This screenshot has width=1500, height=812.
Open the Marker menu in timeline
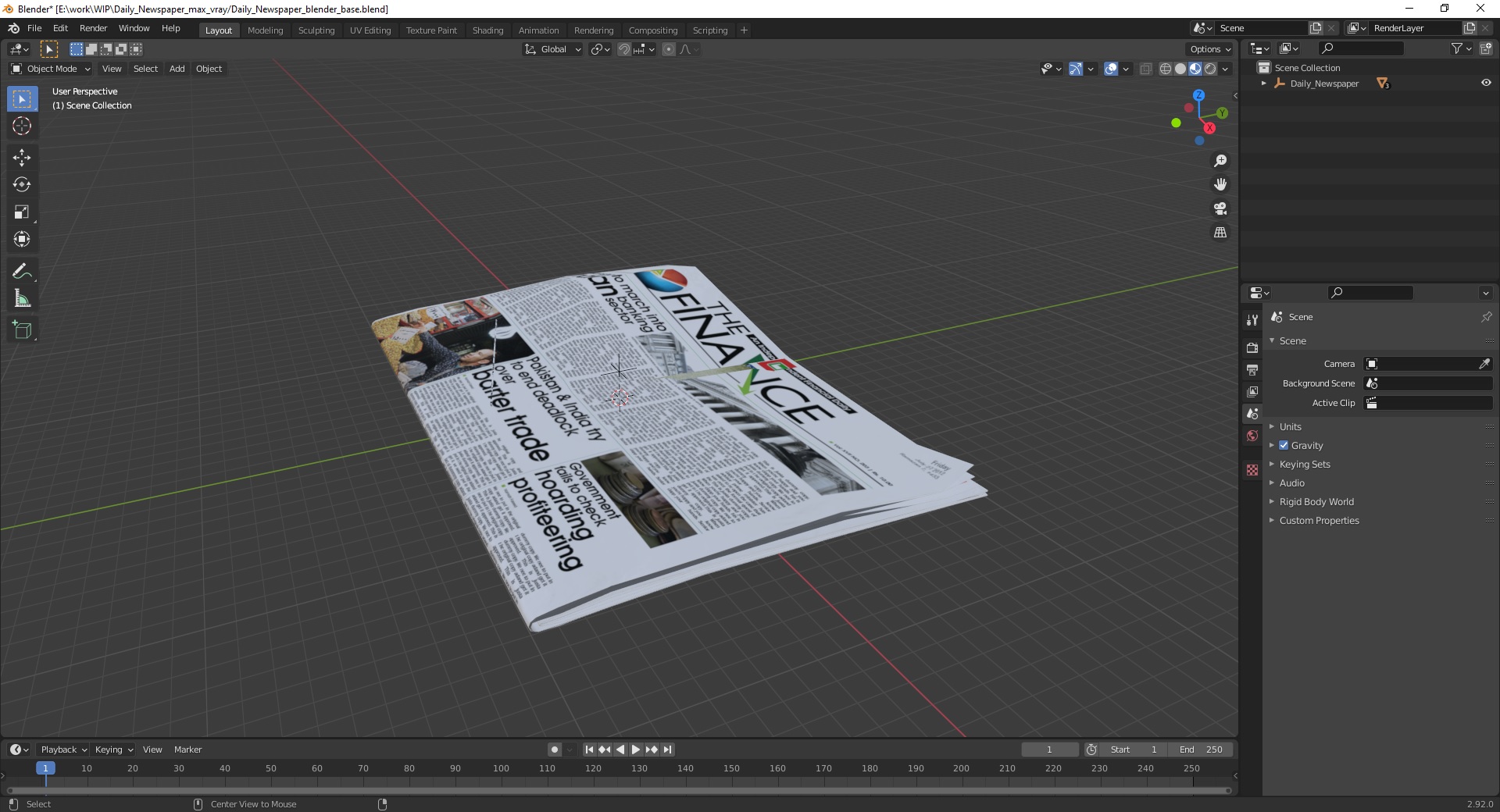[187, 750]
